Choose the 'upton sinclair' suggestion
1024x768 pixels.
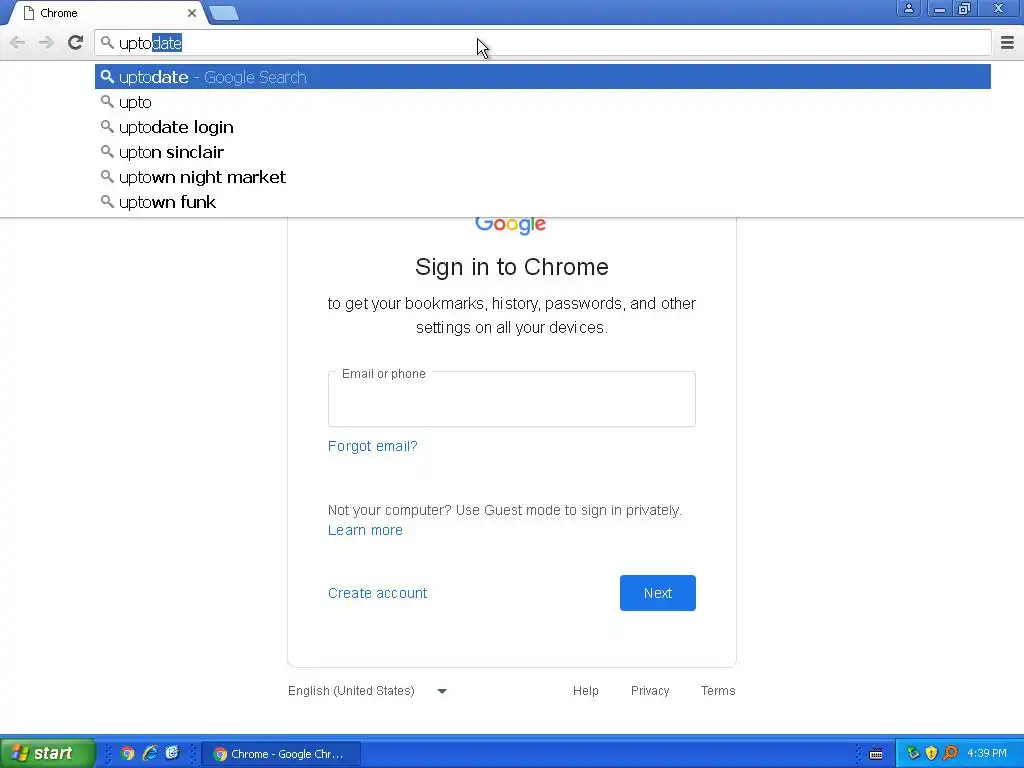click(543, 152)
